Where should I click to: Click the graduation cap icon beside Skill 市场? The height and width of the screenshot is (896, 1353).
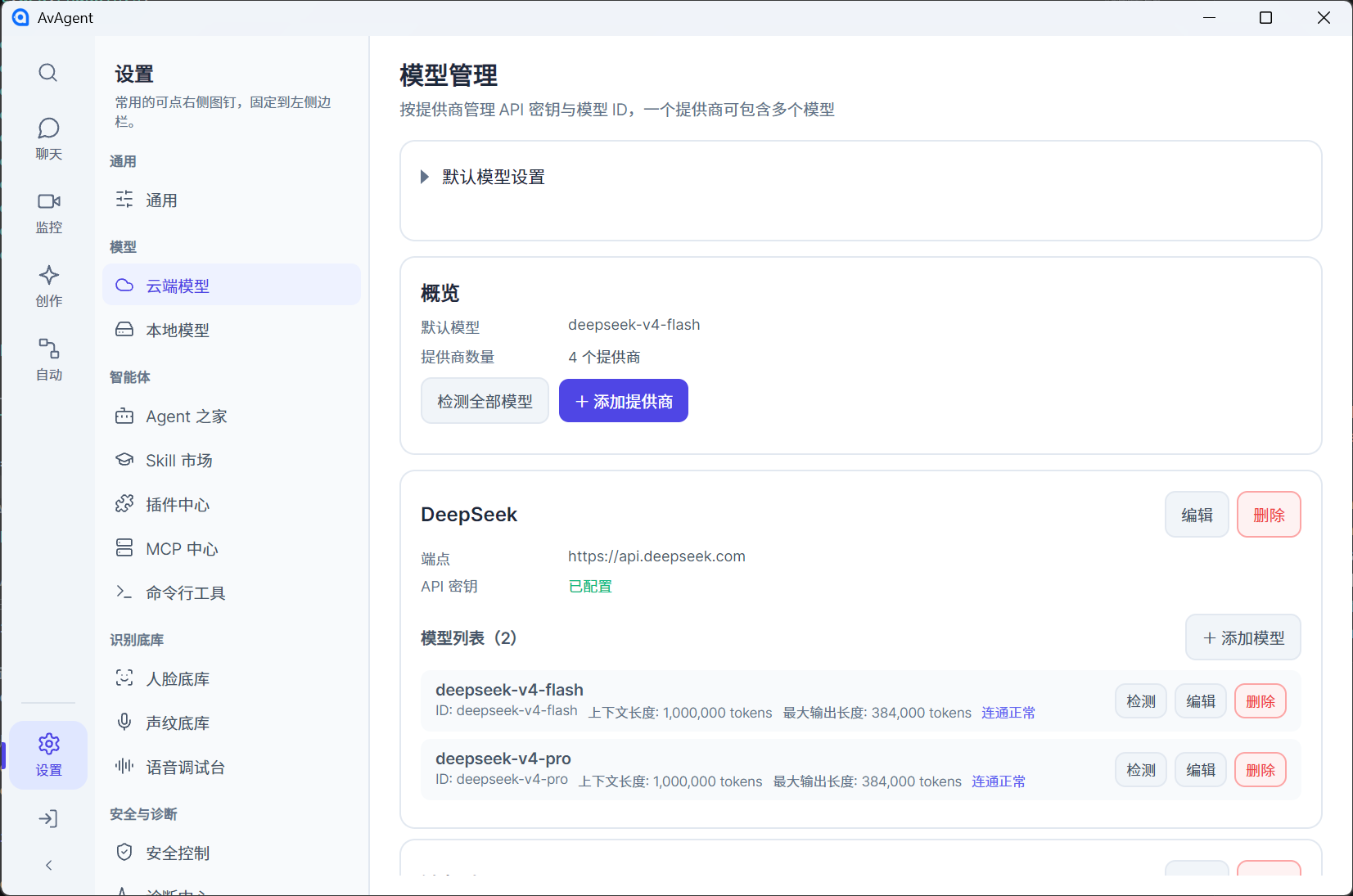pos(124,460)
